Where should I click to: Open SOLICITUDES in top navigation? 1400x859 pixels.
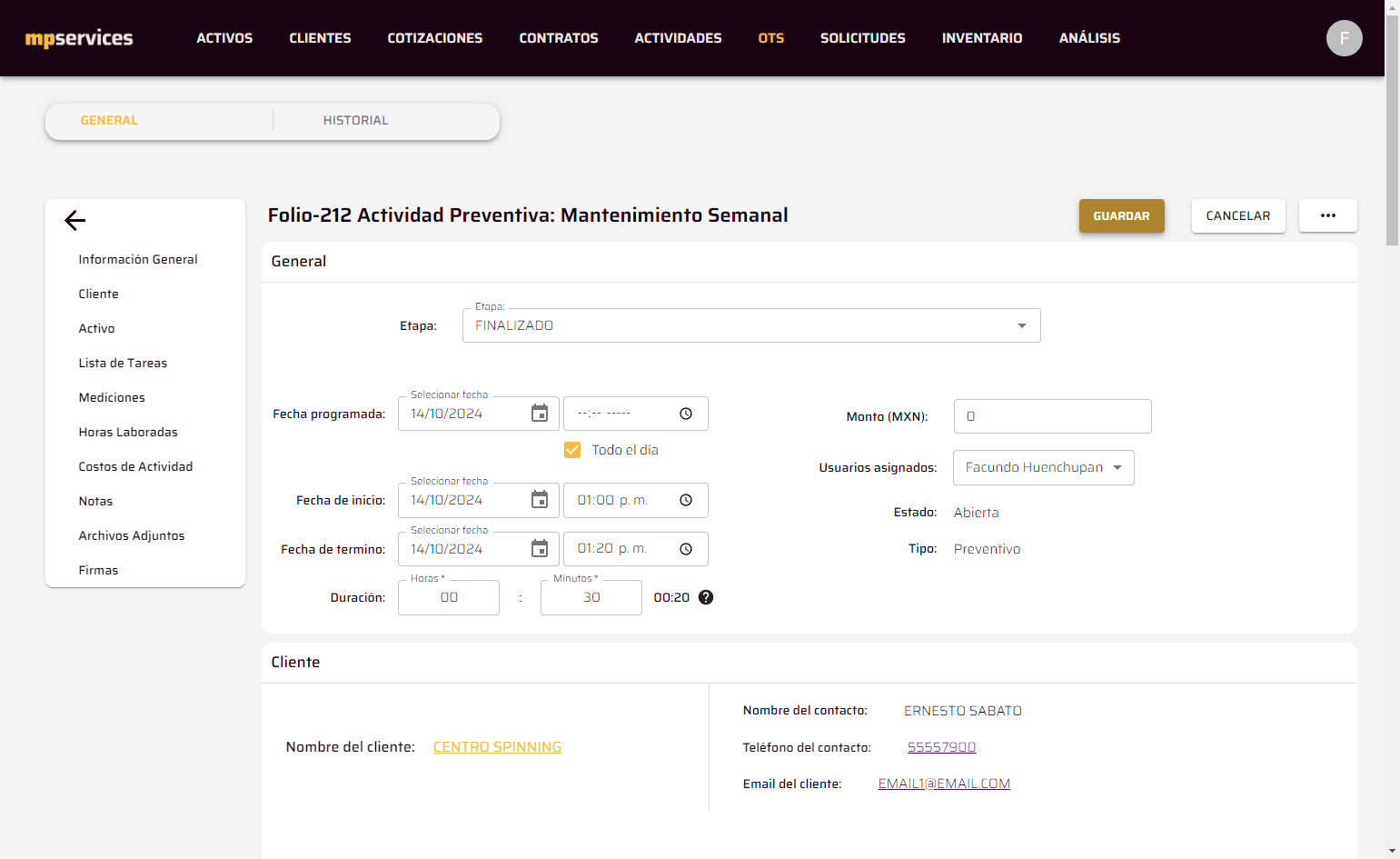[x=863, y=38]
